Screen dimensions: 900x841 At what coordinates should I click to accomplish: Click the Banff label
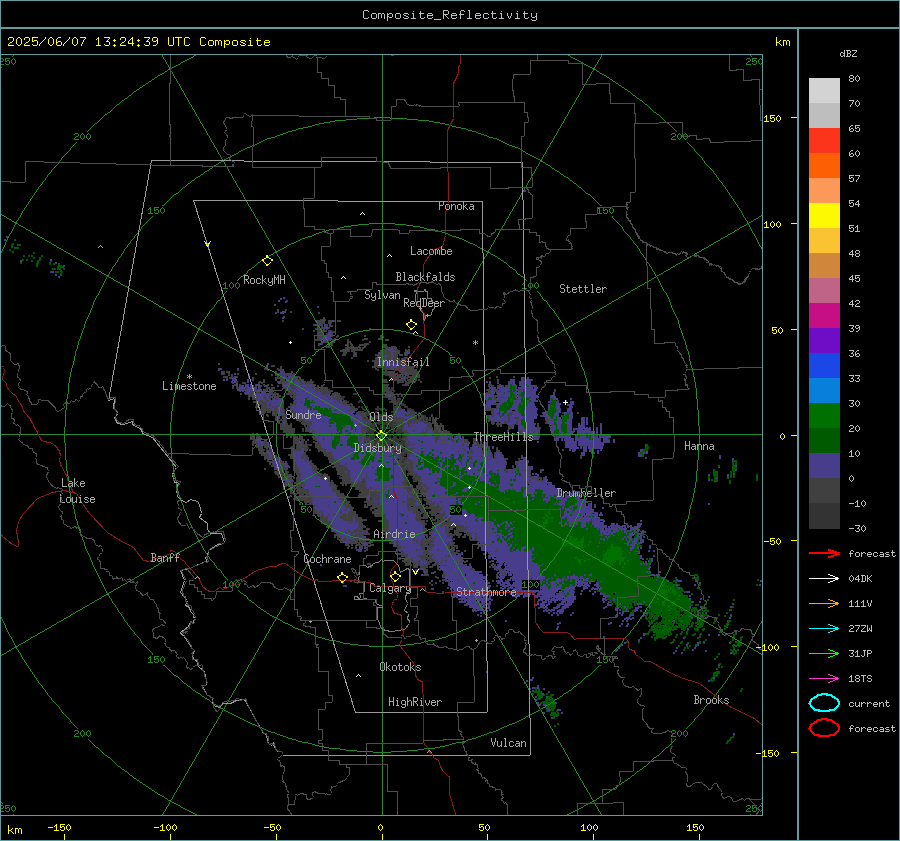165,557
